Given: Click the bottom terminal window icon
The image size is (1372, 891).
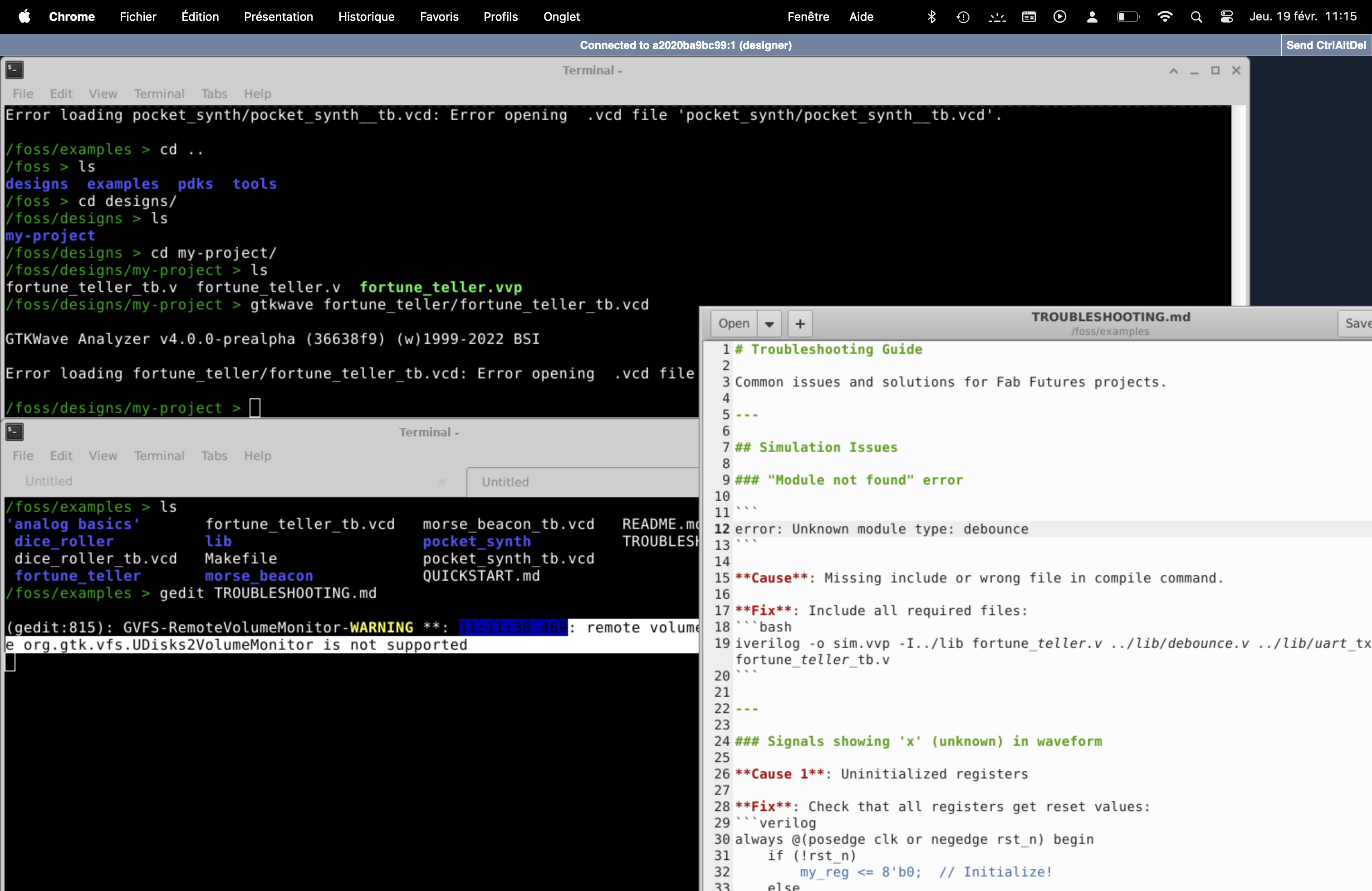Looking at the screenshot, I should click(15, 432).
